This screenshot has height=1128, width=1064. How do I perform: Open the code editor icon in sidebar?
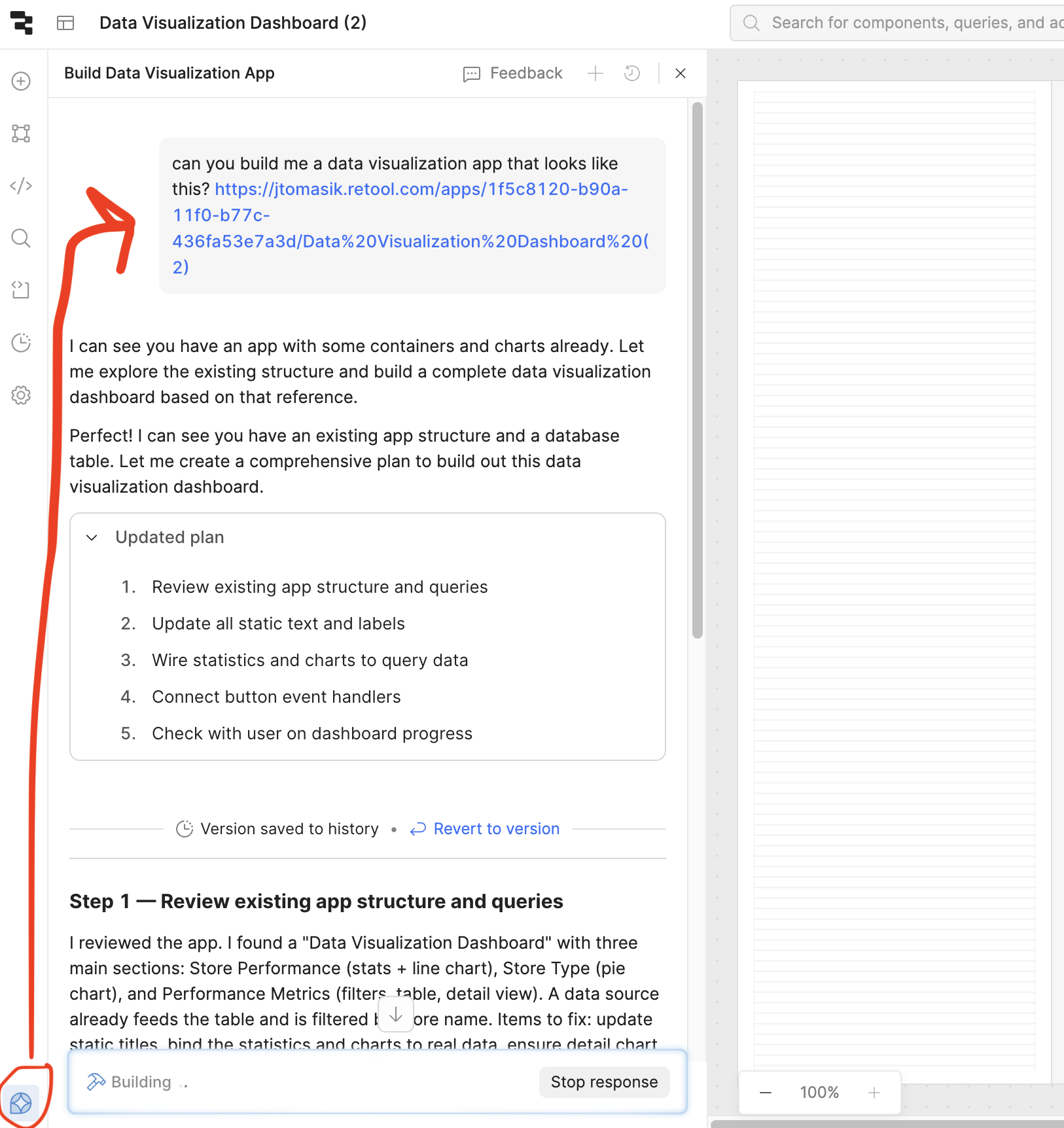tap(21, 186)
